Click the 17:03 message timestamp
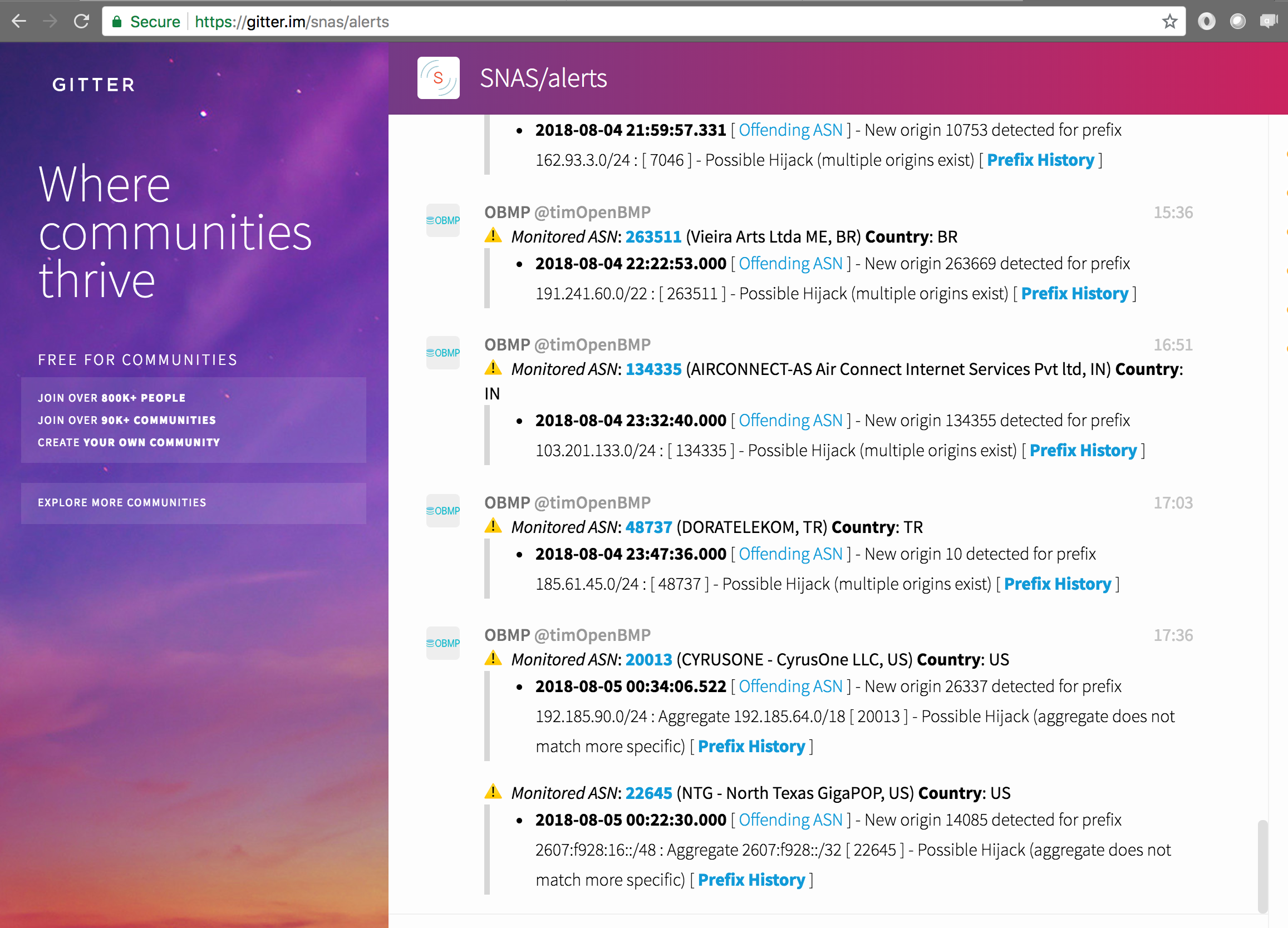Screen dimensions: 1288x928 [x=1173, y=503]
